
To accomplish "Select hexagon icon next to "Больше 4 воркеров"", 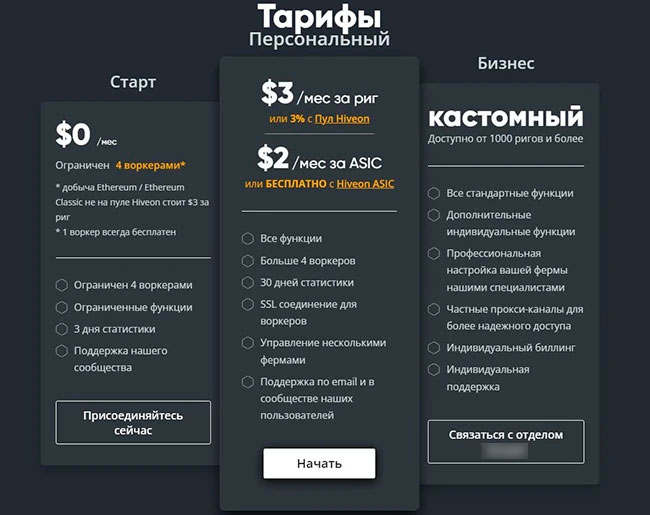I will pyautogui.click(x=247, y=261).
